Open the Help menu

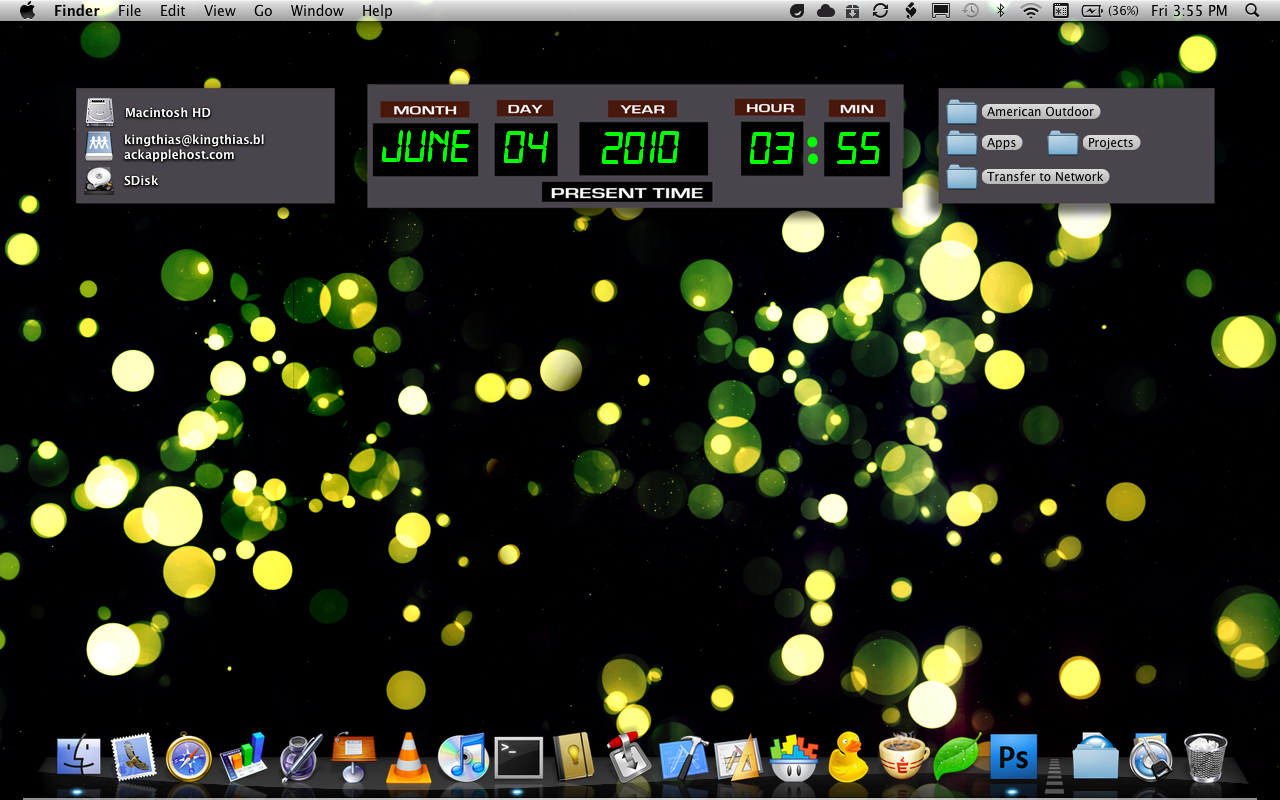(377, 11)
